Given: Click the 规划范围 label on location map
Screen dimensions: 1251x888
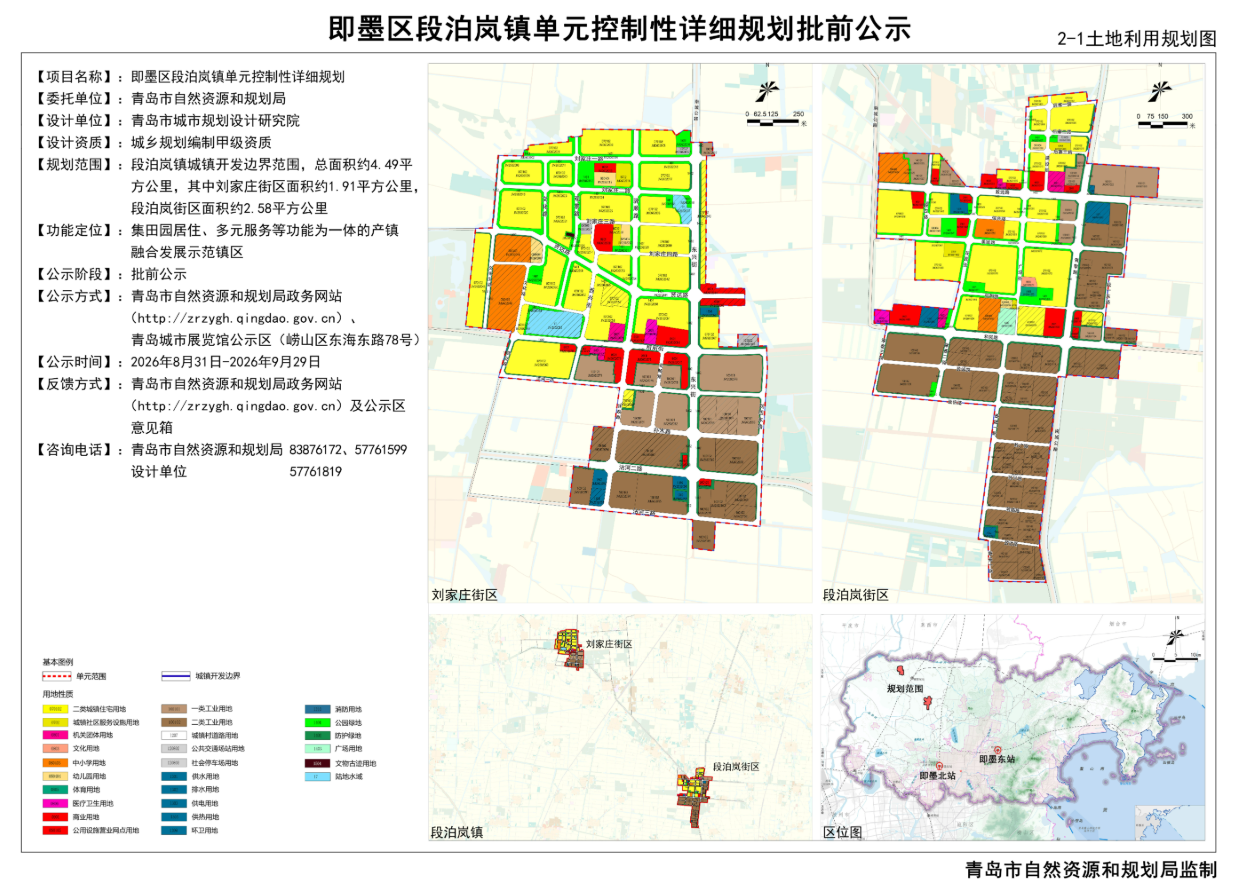Looking at the screenshot, I should (x=907, y=689).
